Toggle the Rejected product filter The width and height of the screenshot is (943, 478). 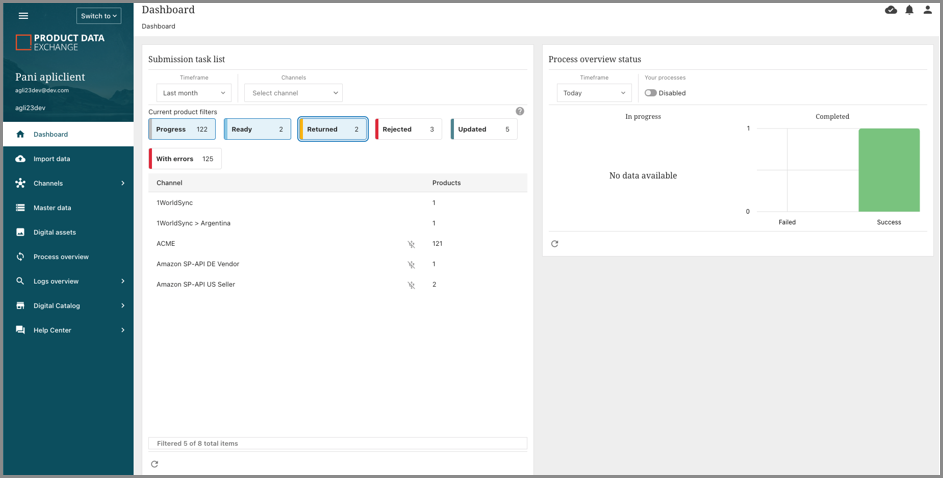point(408,129)
